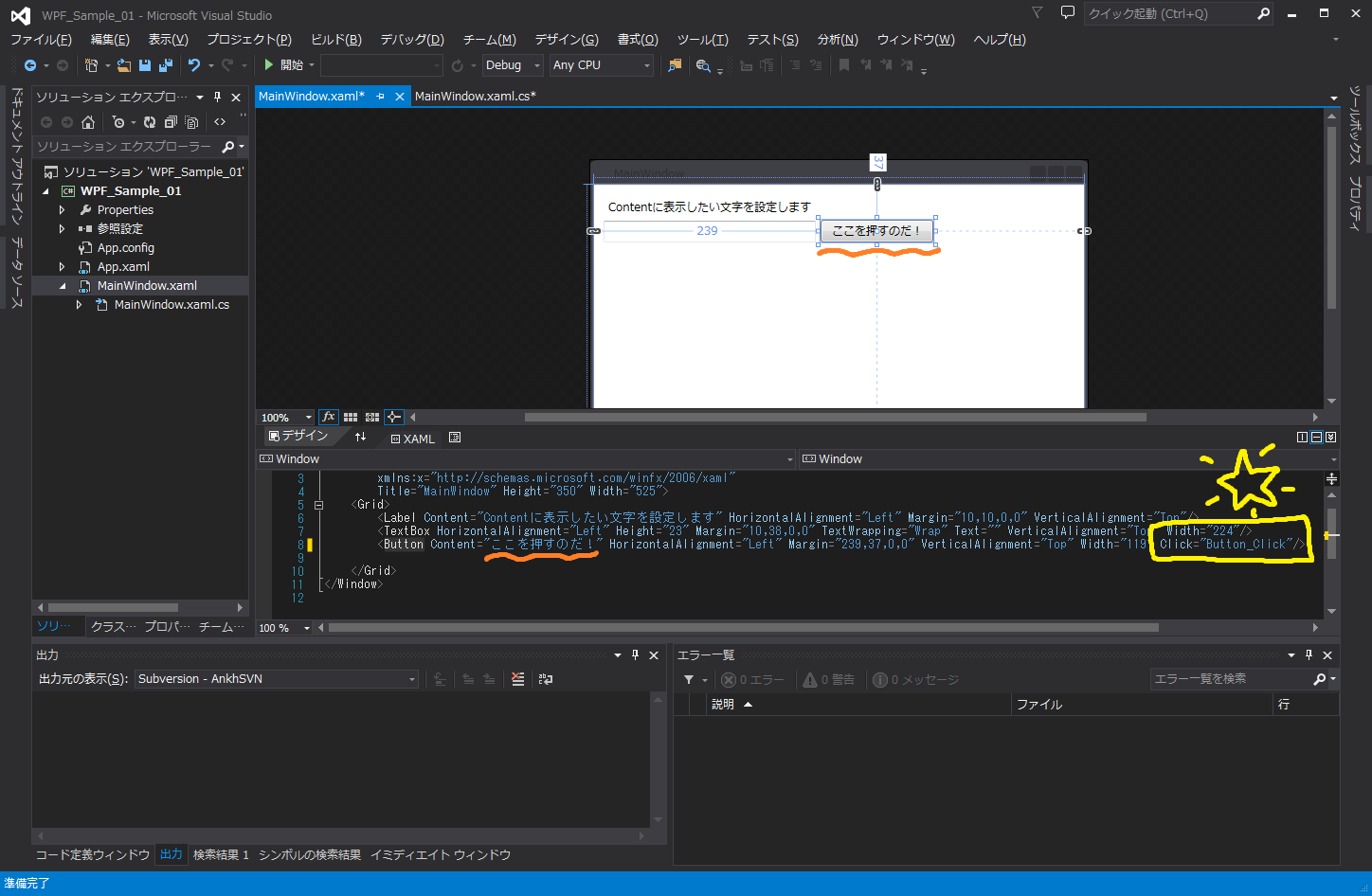Click the notifications filter flag icon
Viewport: 1372px width, 896px height.
(1037, 13)
